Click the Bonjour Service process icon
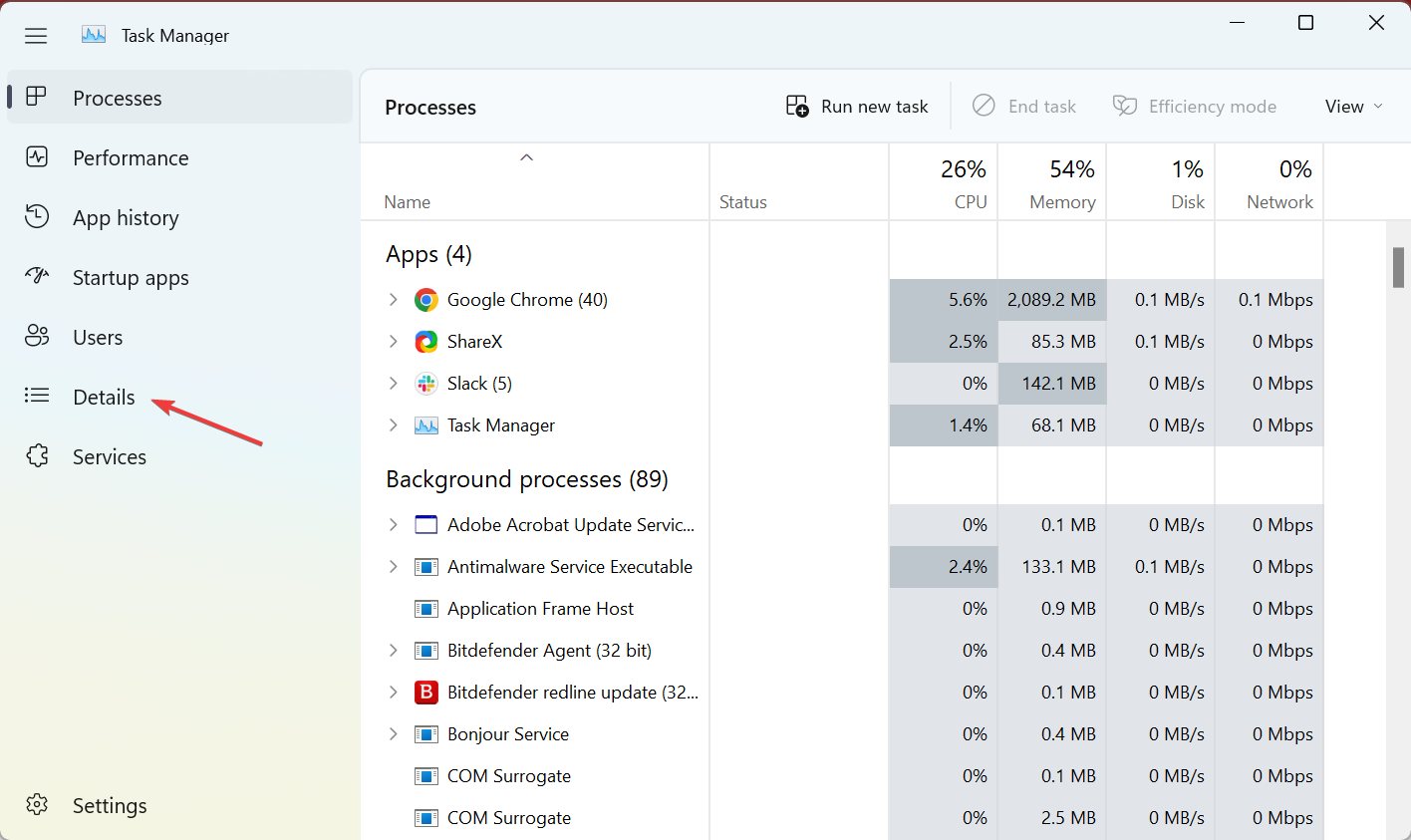 pyautogui.click(x=426, y=734)
